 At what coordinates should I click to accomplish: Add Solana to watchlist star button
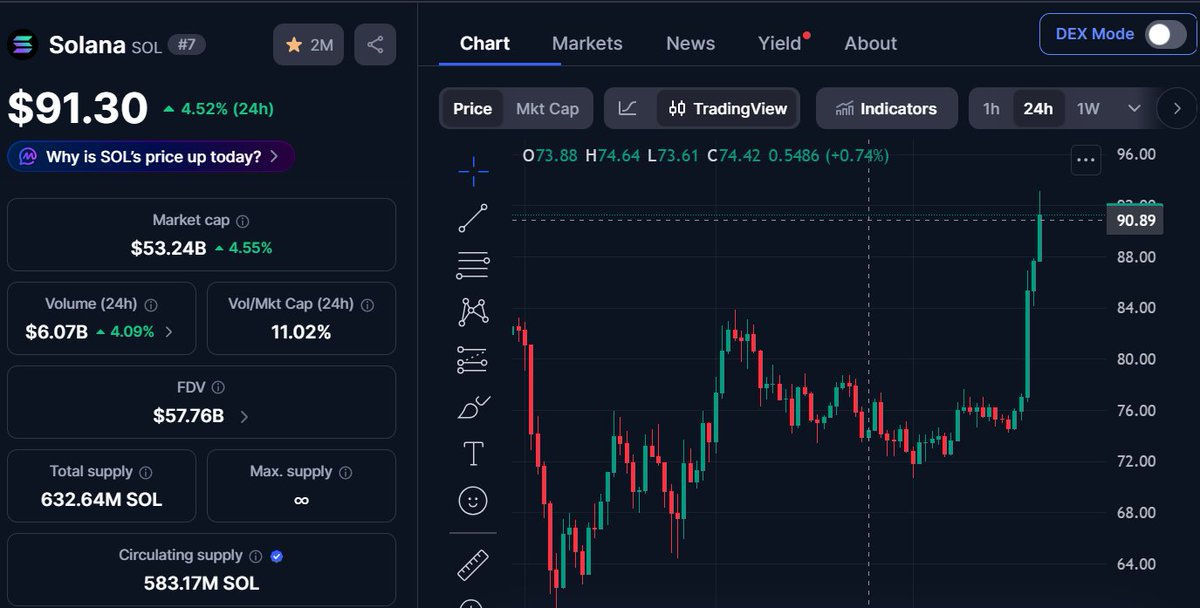(x=309, y=44)
